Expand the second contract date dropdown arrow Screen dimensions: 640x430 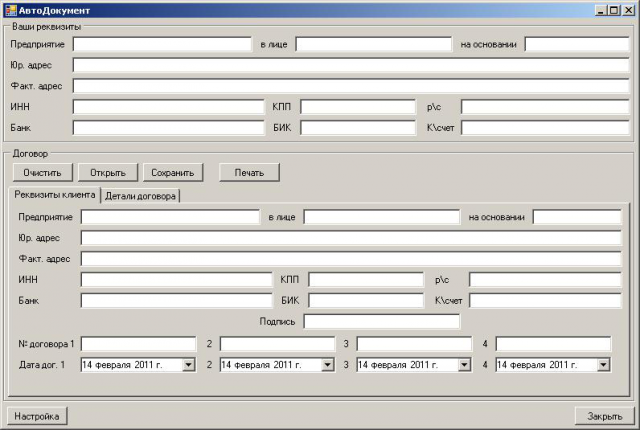click(327, 365)
